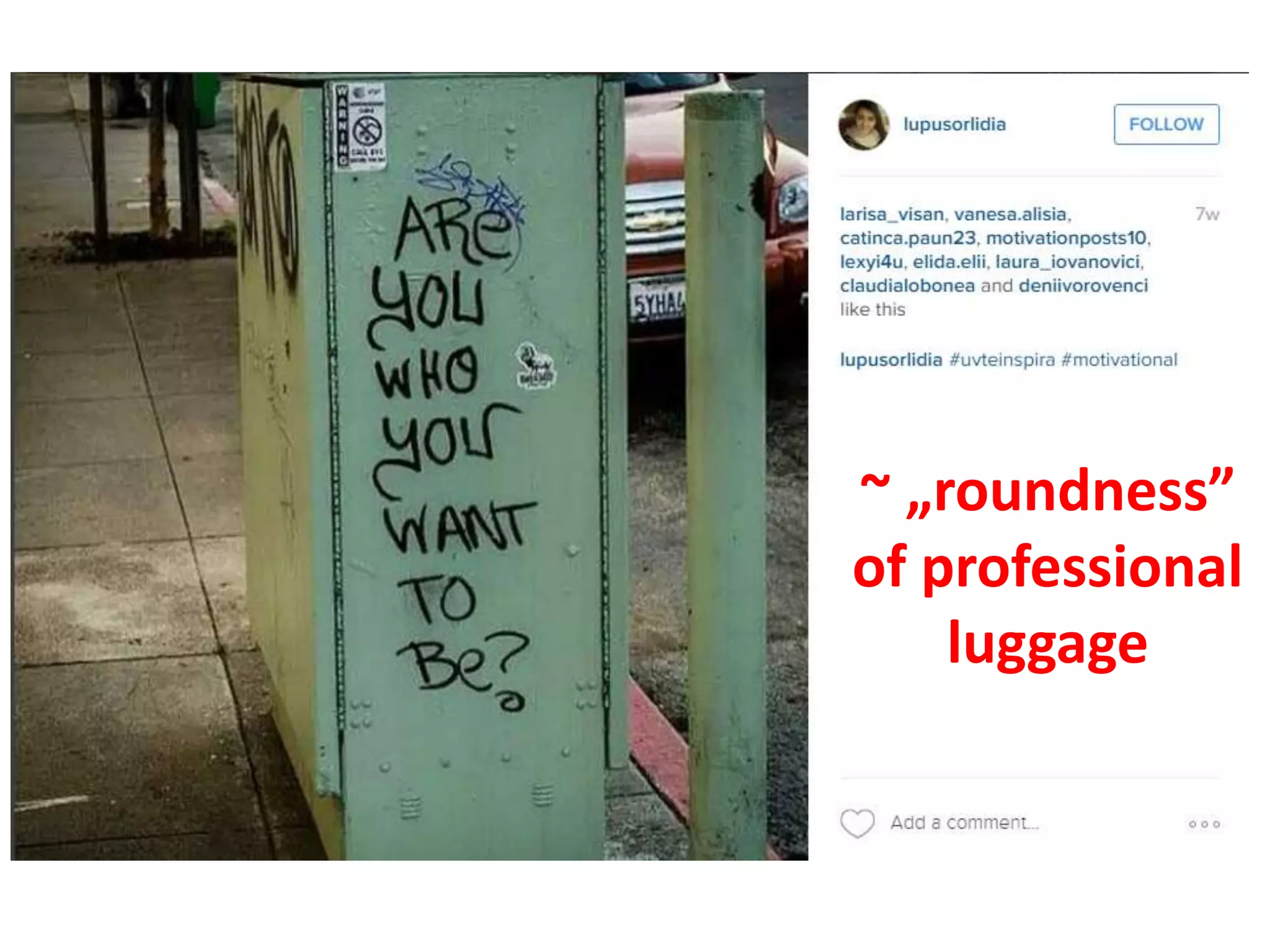Follow the lupusorlidia account
This screenshot has width=1270, height=952.
(x=1166, y=124)
